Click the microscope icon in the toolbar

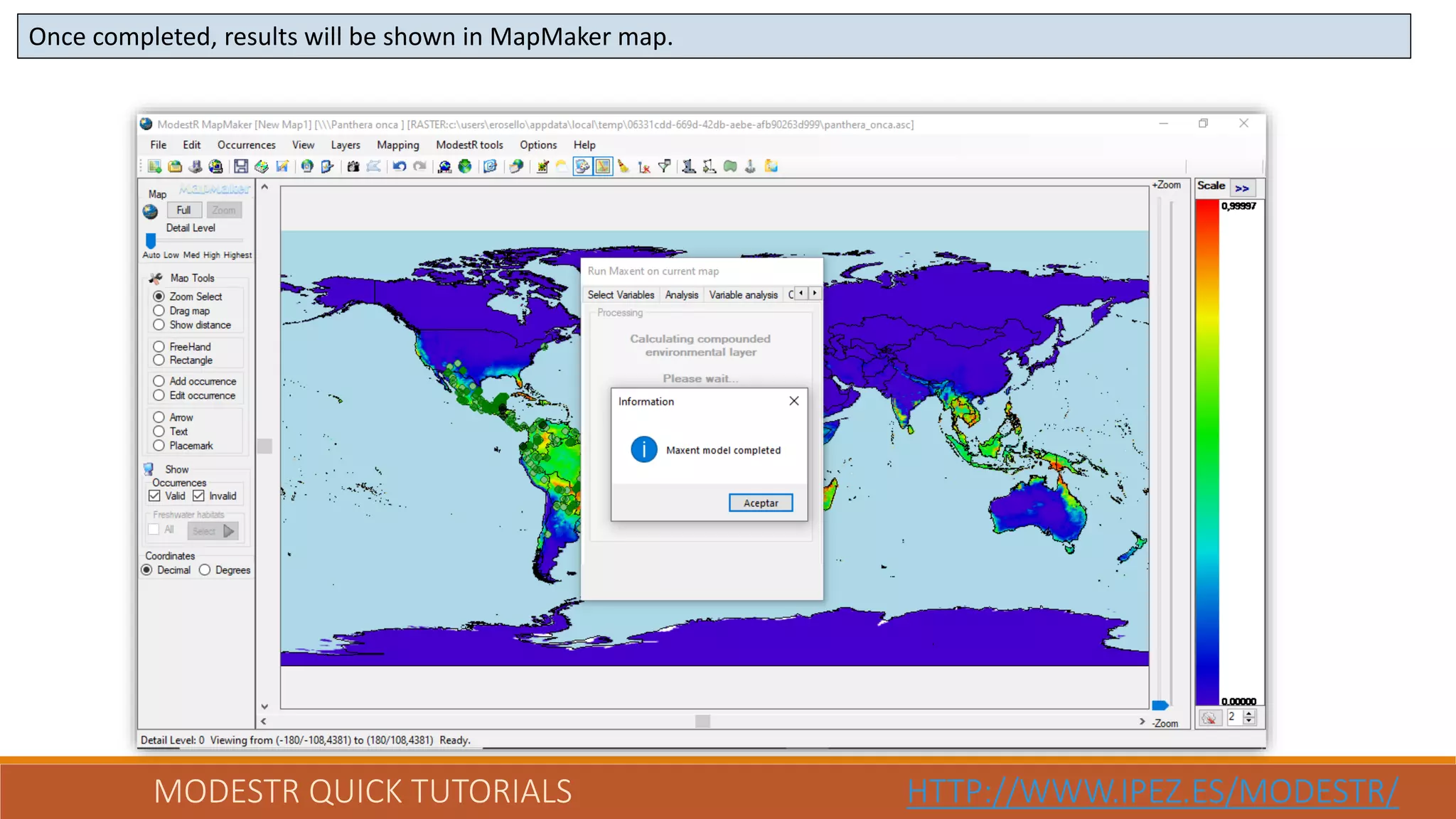click(688, 166)
